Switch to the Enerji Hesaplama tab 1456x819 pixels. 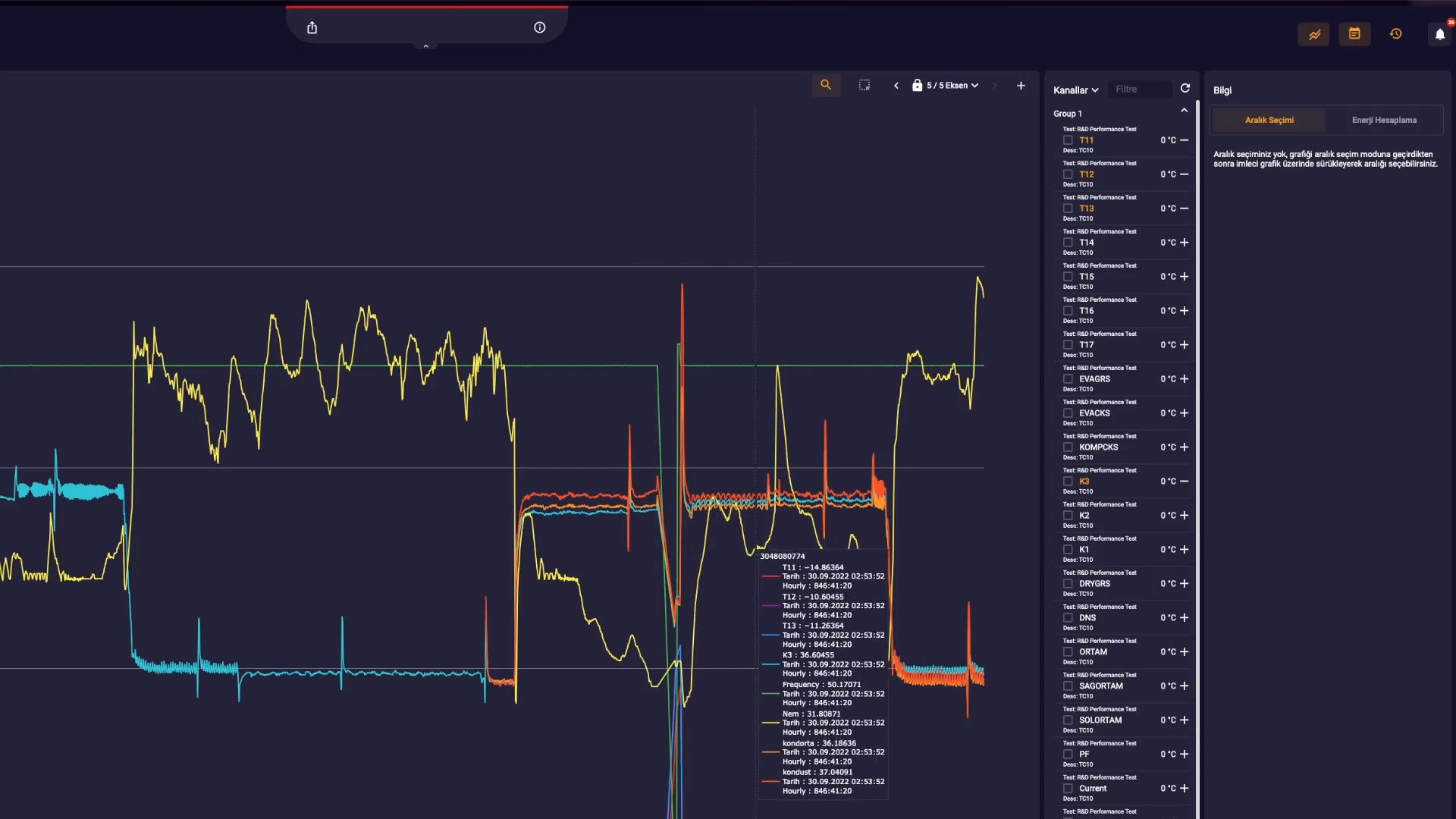tap(1385, 120)
